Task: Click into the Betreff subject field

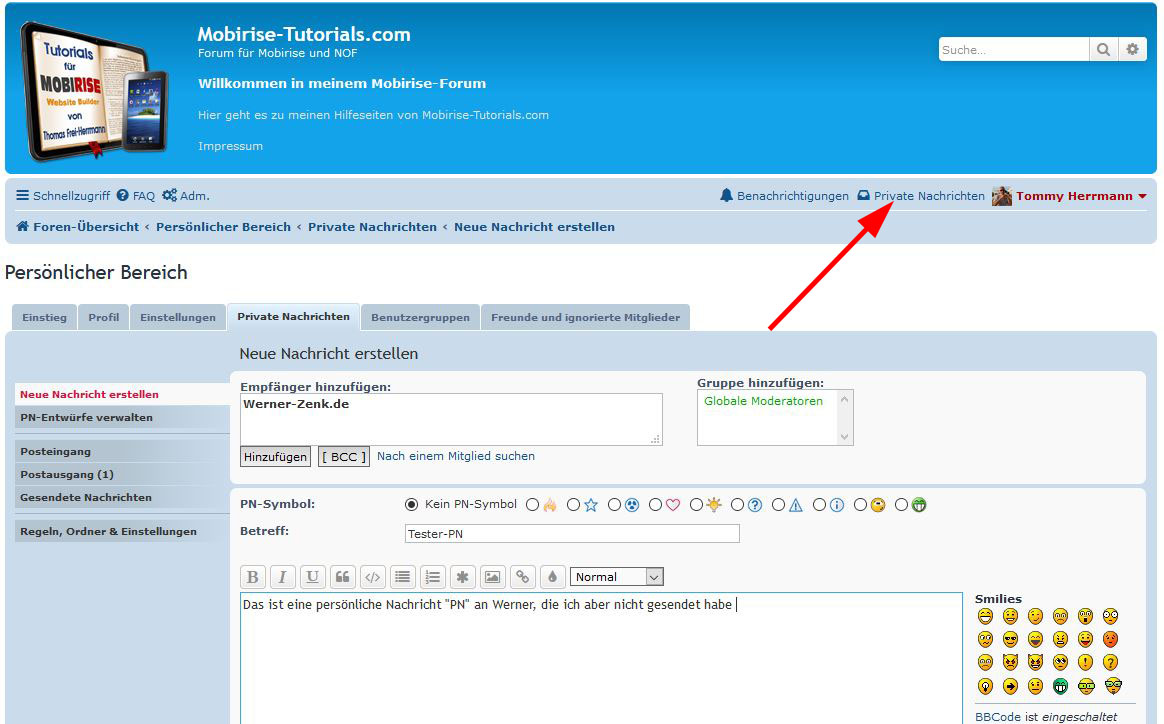Action: tap(572, 534)
